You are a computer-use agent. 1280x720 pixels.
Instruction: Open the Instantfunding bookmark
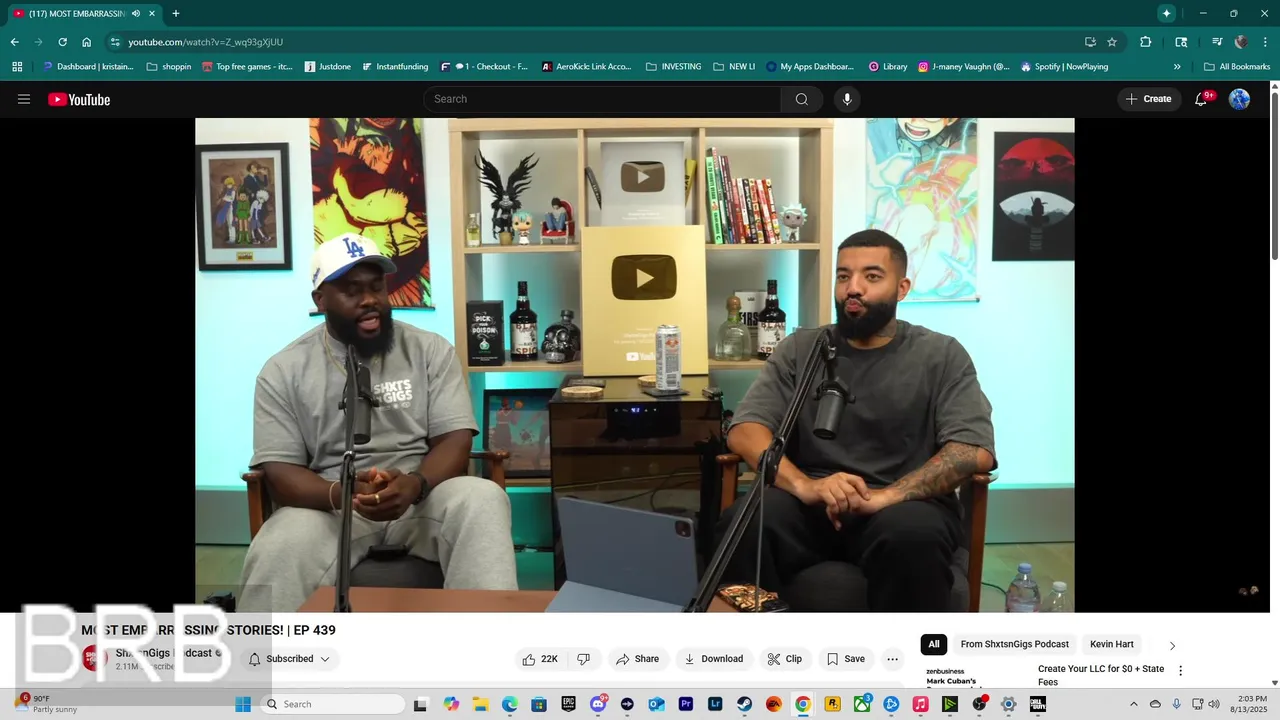pos(394,67)
